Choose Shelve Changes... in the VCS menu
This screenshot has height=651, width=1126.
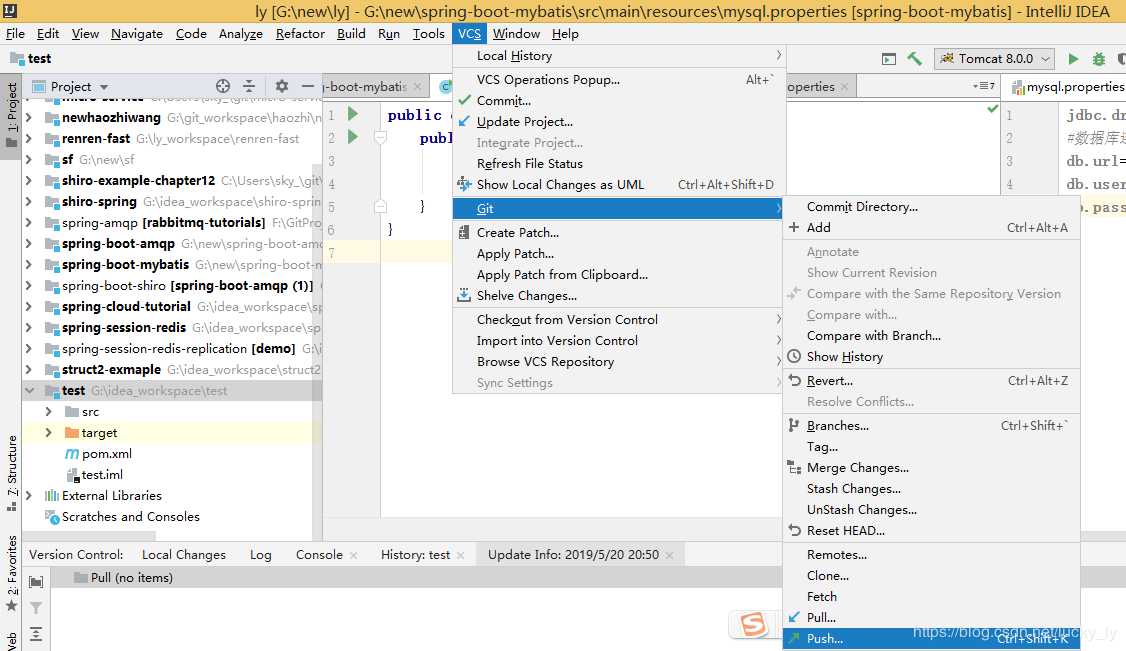click(x=618, y=296)
